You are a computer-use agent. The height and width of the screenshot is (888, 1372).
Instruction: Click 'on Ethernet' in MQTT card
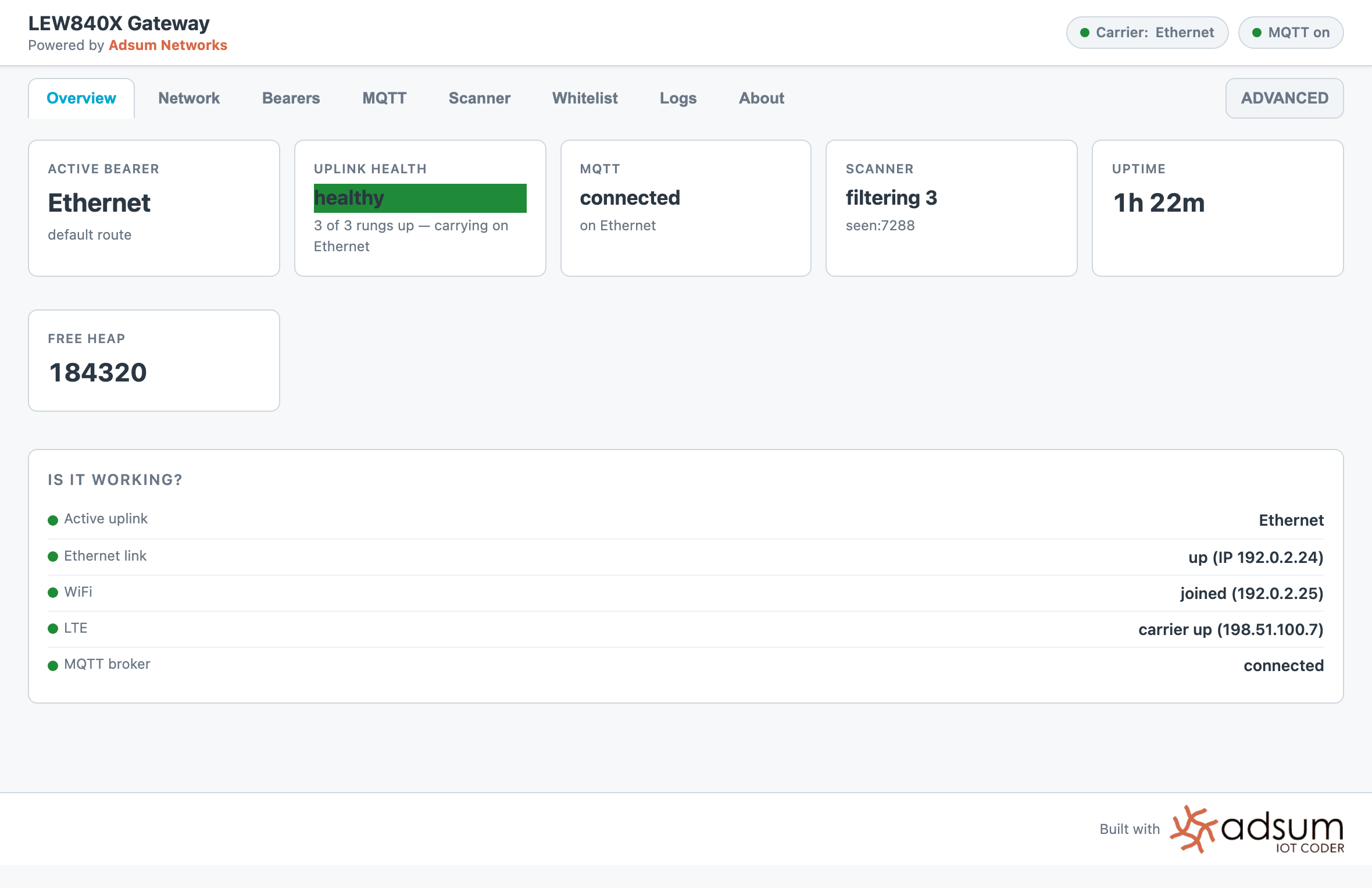pyautogui.click(x=618, y=226)
